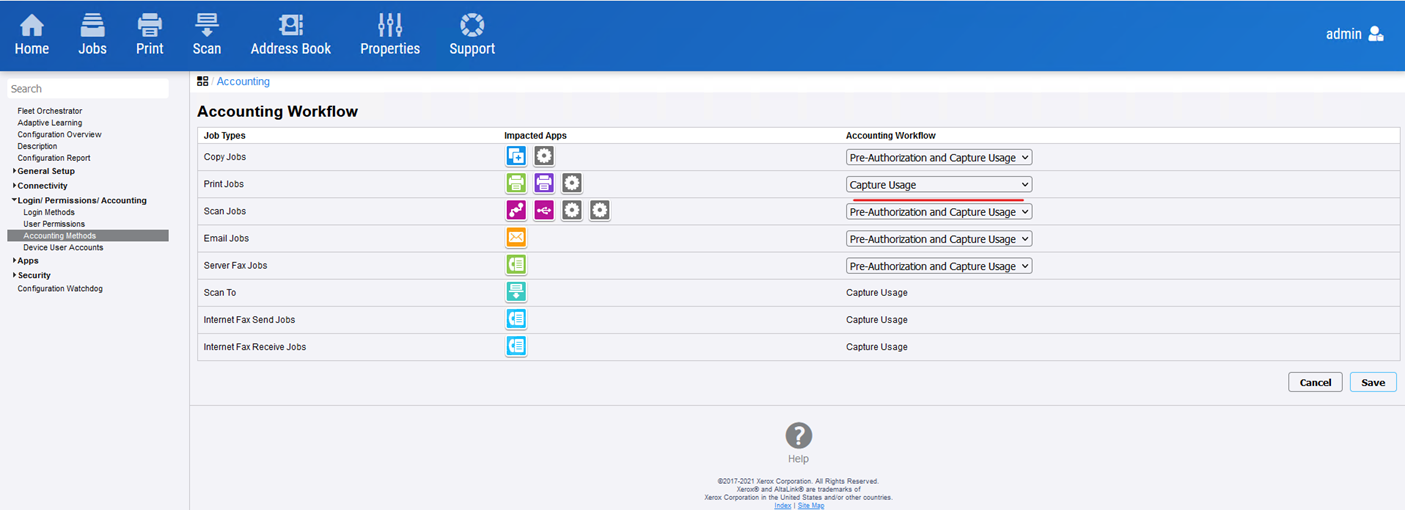Open the Support page
Image resolution: width=1405 pixels, height=510 pixels.
tap(472, 26)
